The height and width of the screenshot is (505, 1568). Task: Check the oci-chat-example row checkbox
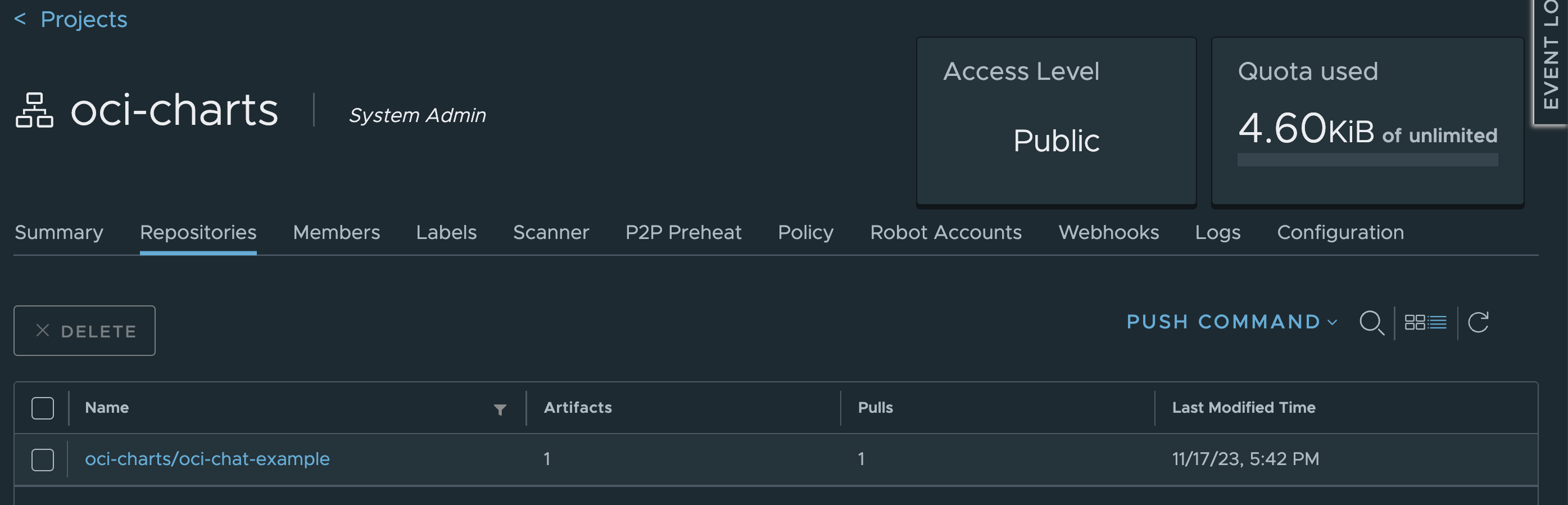coord(43,459)
